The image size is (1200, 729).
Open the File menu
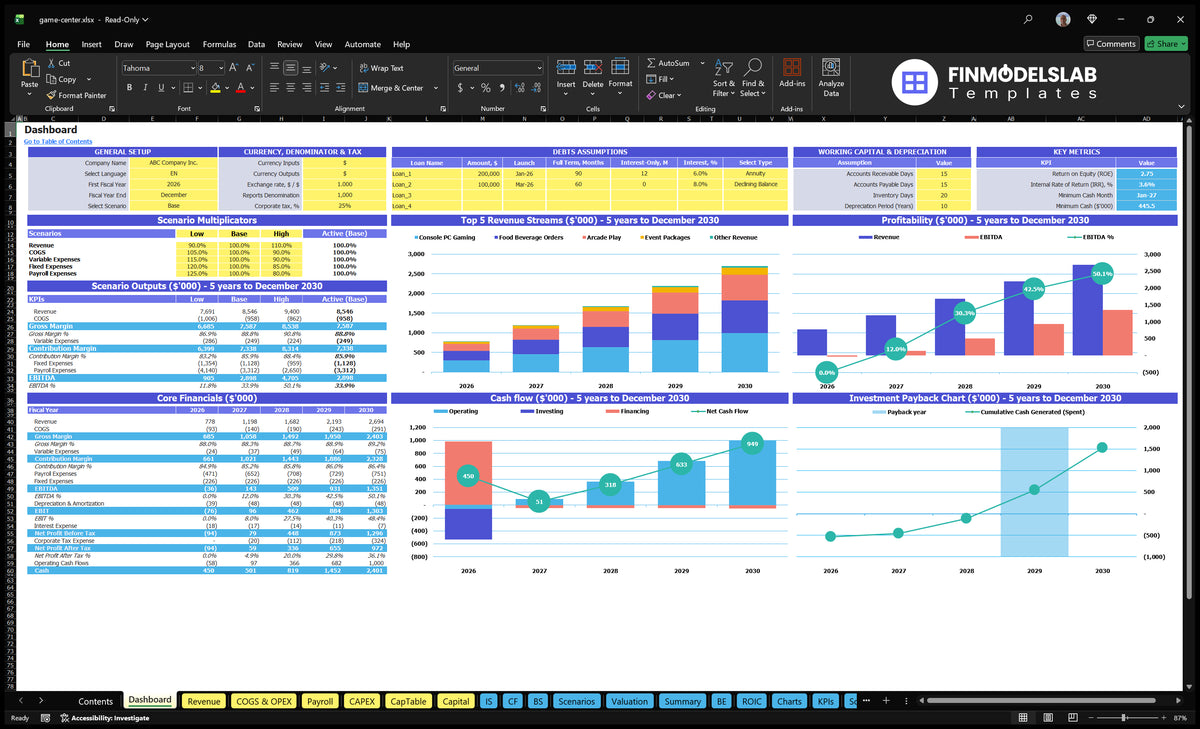(23, 44)
